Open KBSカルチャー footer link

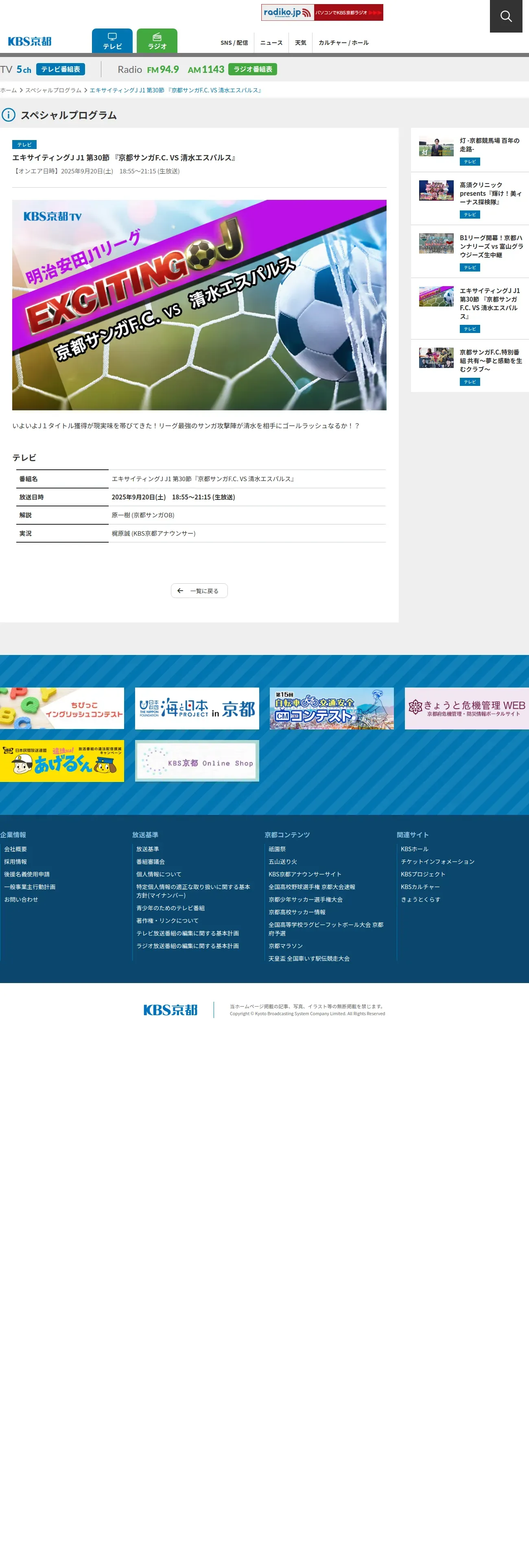pos(420,887)
